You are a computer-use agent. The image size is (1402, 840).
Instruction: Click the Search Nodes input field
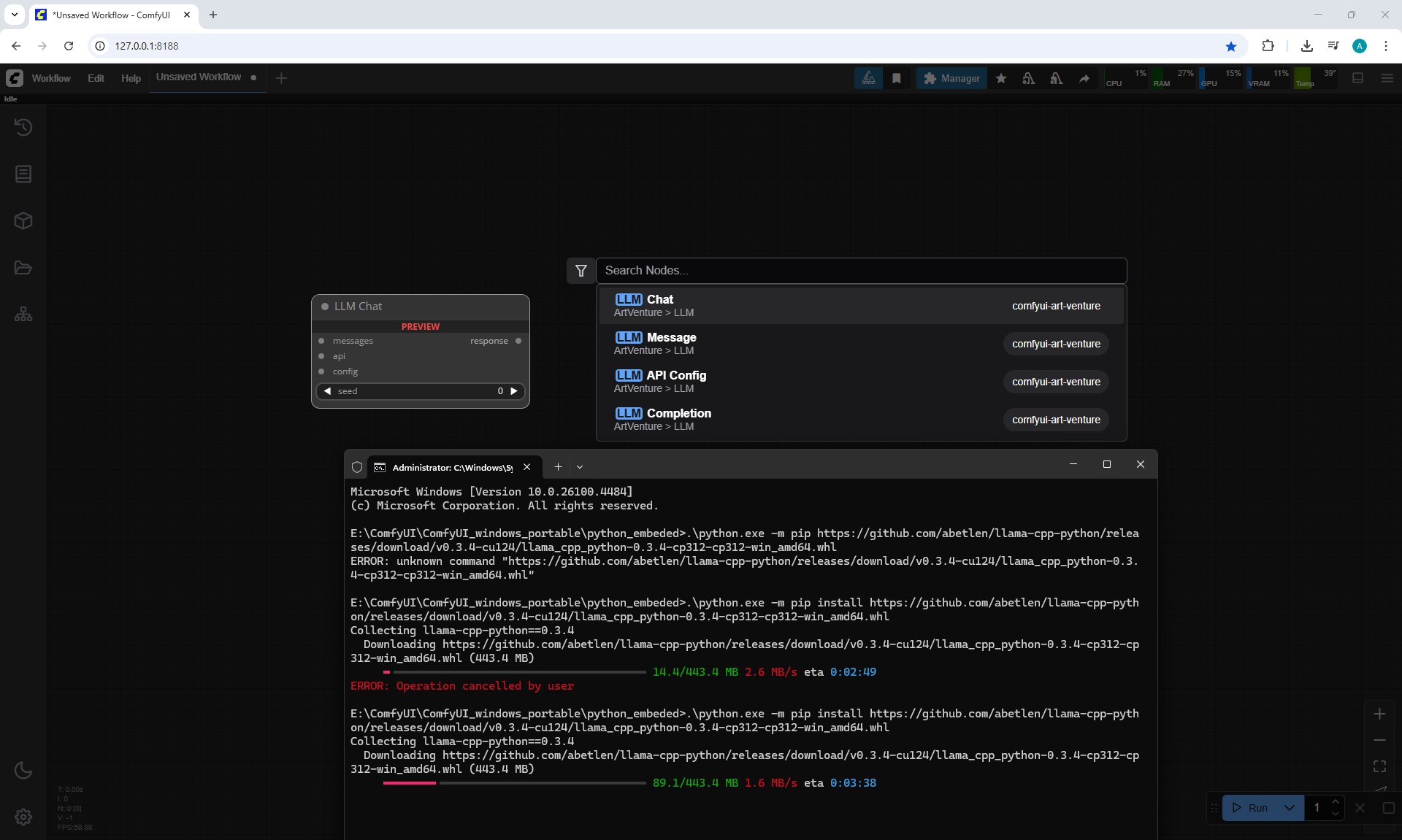[x=860, y=271]
